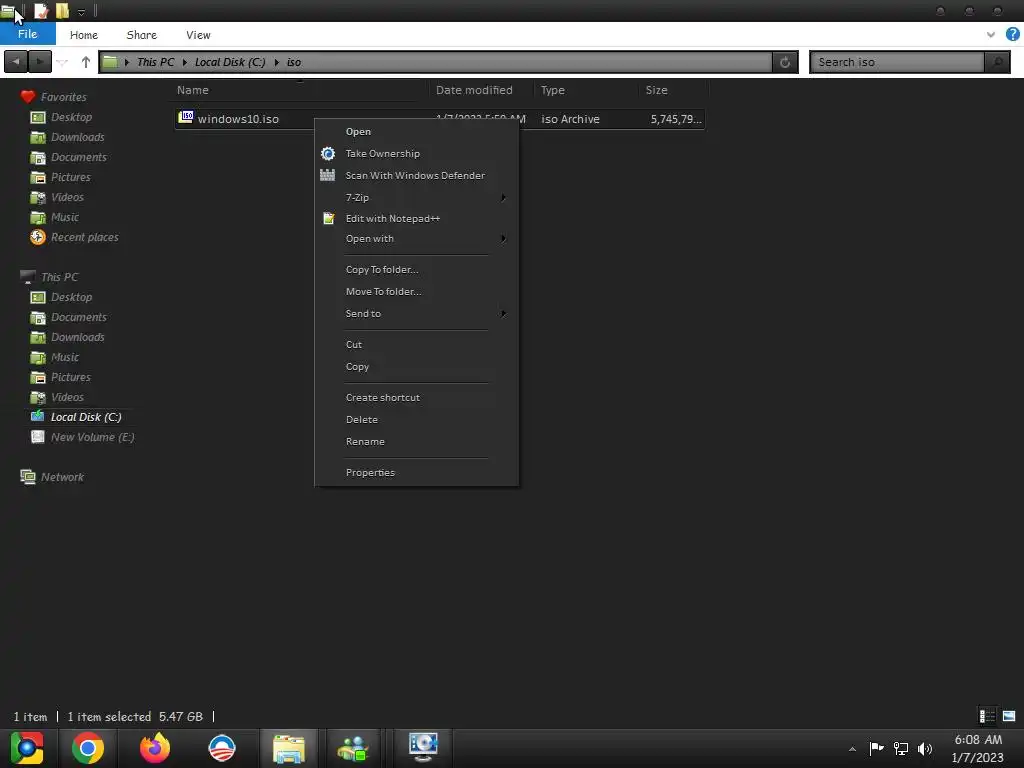Show hidden tray icons arrow
The image size is (1024, 768).
tap(852, 749)
